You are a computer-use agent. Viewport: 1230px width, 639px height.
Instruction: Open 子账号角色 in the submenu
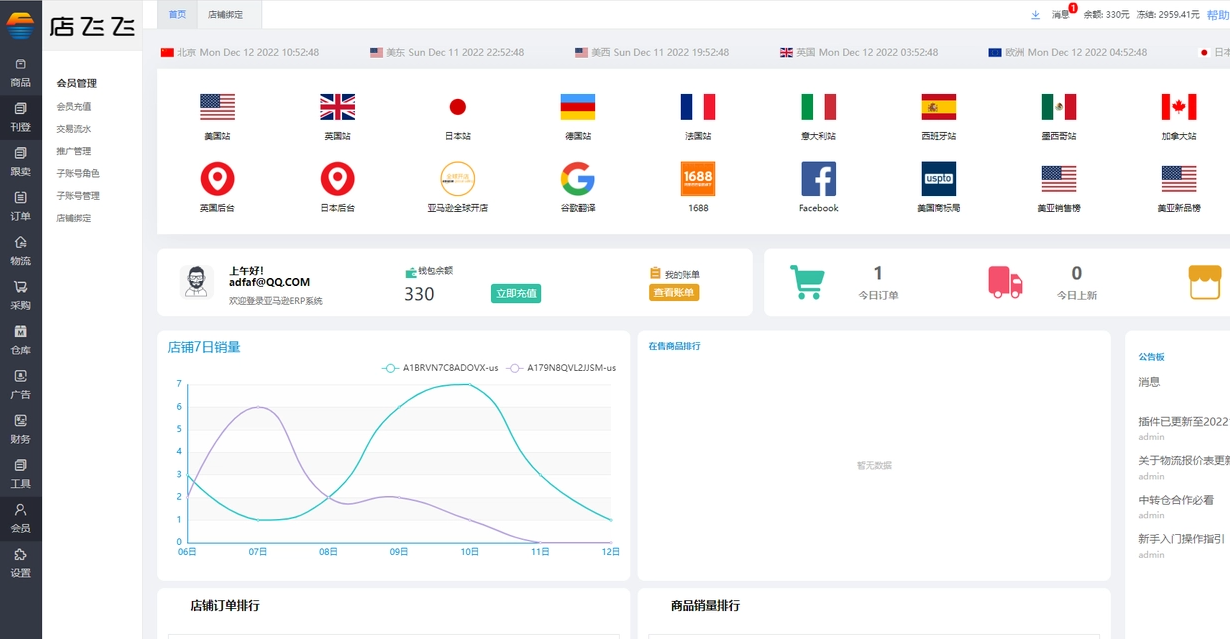pyautogui.click(x=78, y=173)
